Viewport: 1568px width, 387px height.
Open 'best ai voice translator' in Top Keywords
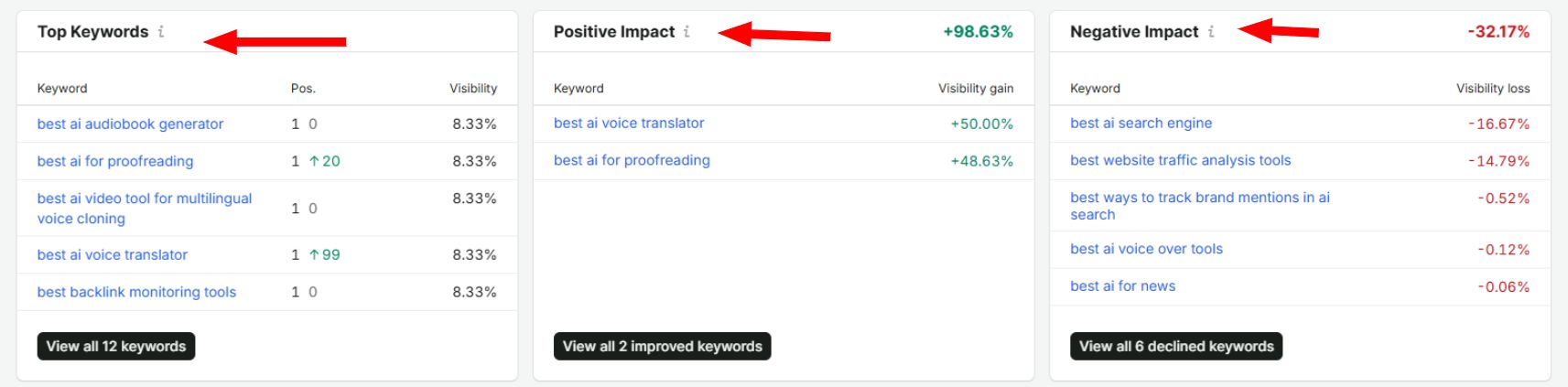pyautogui.click(x=113, y=254)
